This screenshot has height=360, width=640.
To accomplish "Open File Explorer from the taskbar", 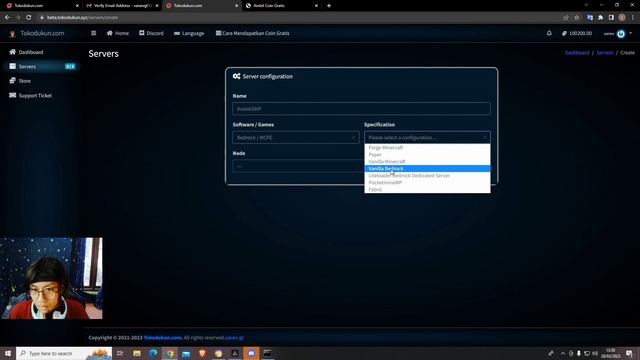I will pyautogui.click(x=137, y=353).
